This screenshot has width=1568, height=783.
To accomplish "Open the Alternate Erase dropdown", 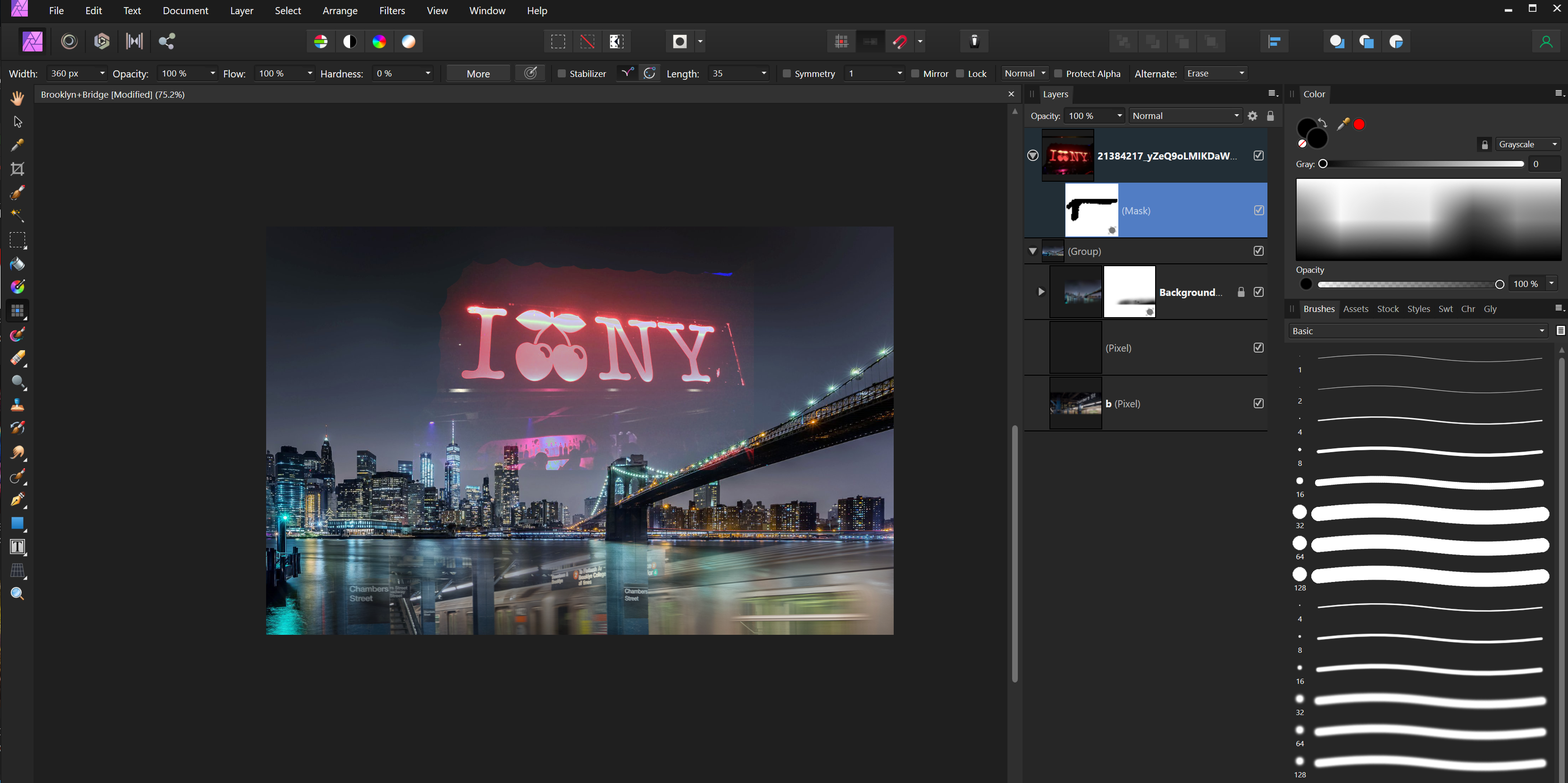I will click(x=1215, y=73).
